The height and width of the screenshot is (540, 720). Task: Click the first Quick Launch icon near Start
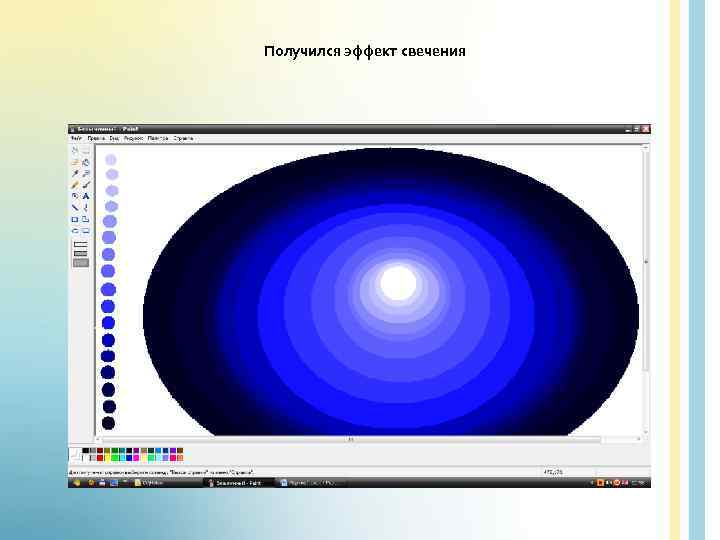[92, 483]
